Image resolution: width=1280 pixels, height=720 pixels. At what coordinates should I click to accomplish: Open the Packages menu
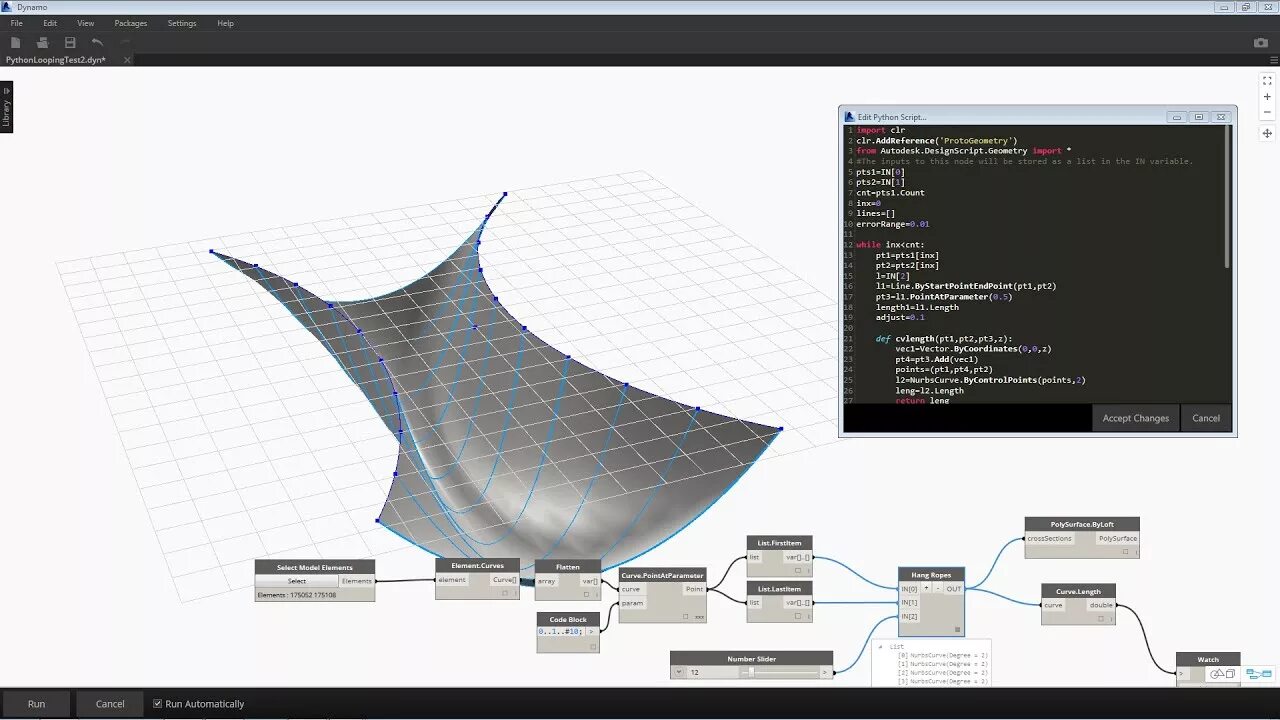point(131,23)
